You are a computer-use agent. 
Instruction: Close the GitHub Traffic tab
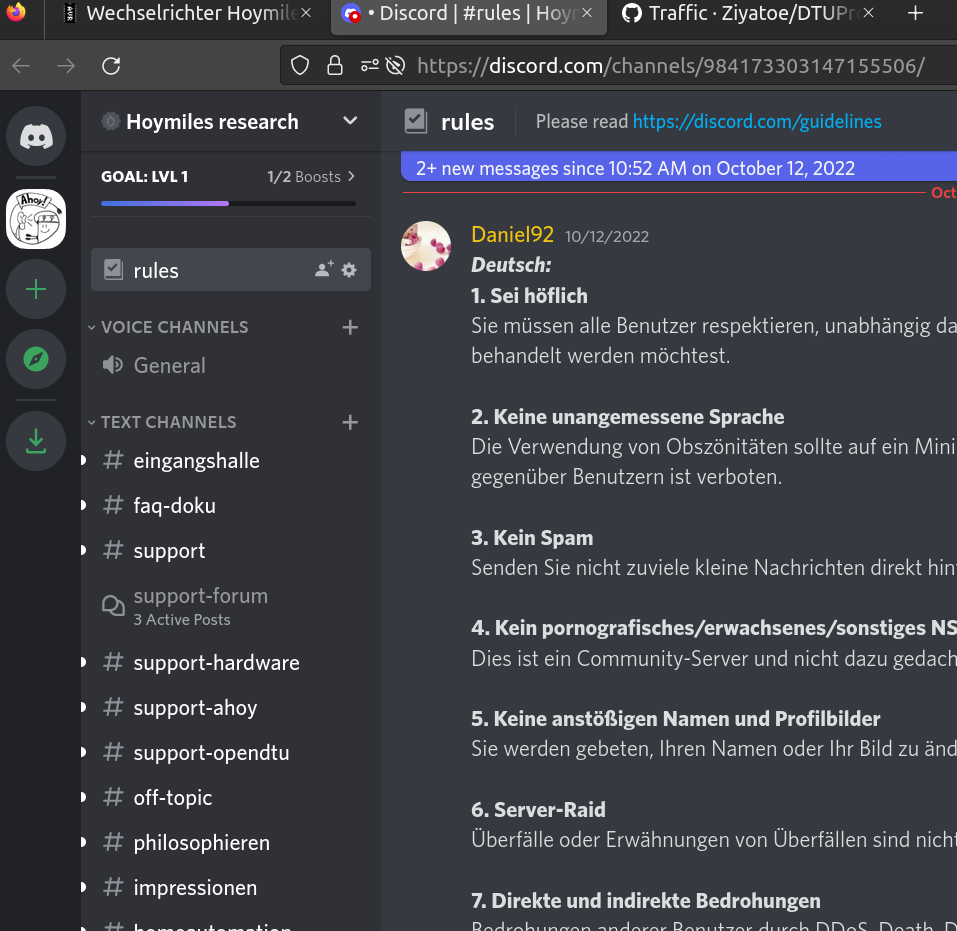click(x=869, y=13)
